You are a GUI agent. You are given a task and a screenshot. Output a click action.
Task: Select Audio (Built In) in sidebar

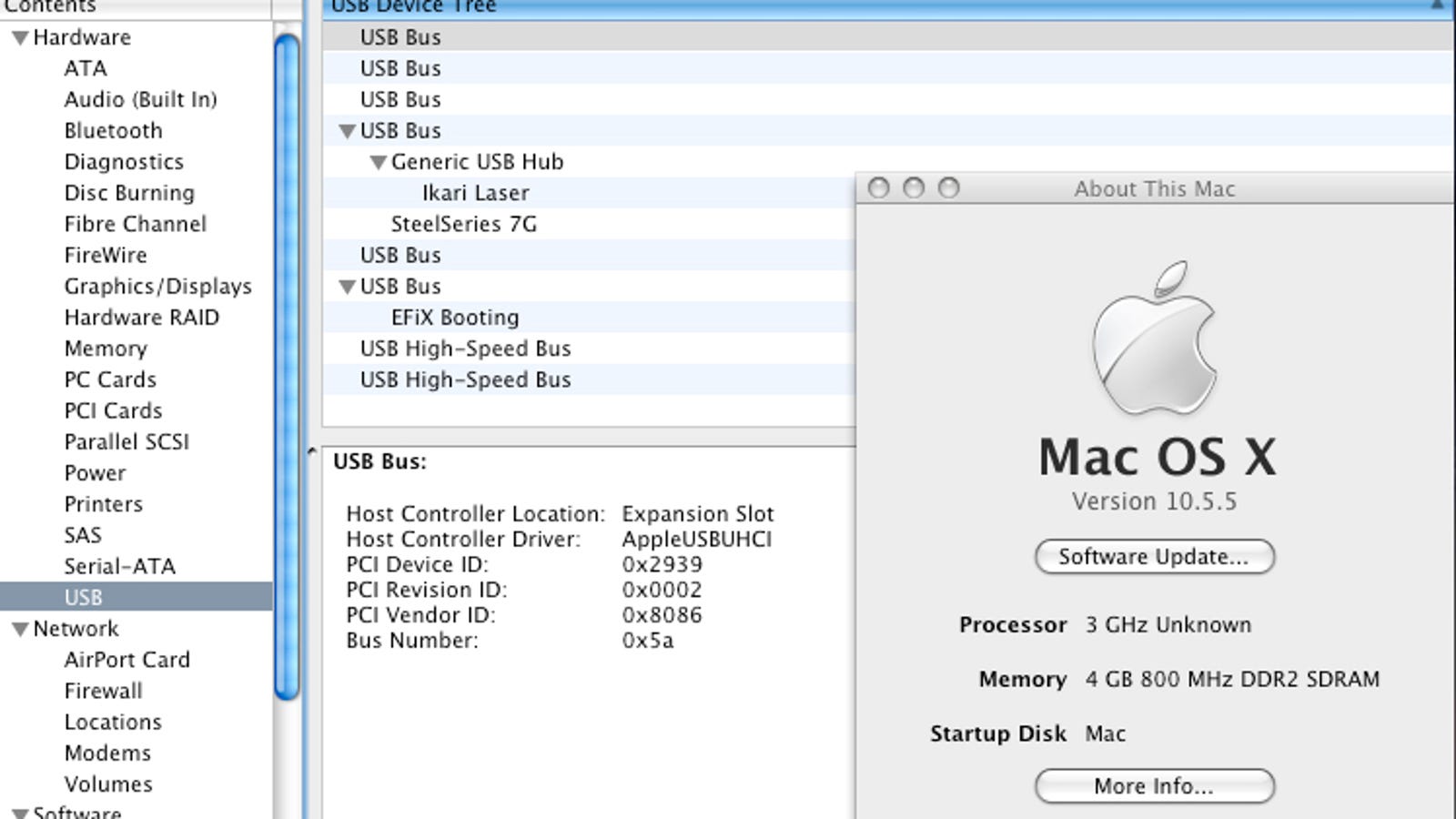click(x=140, y=99)
